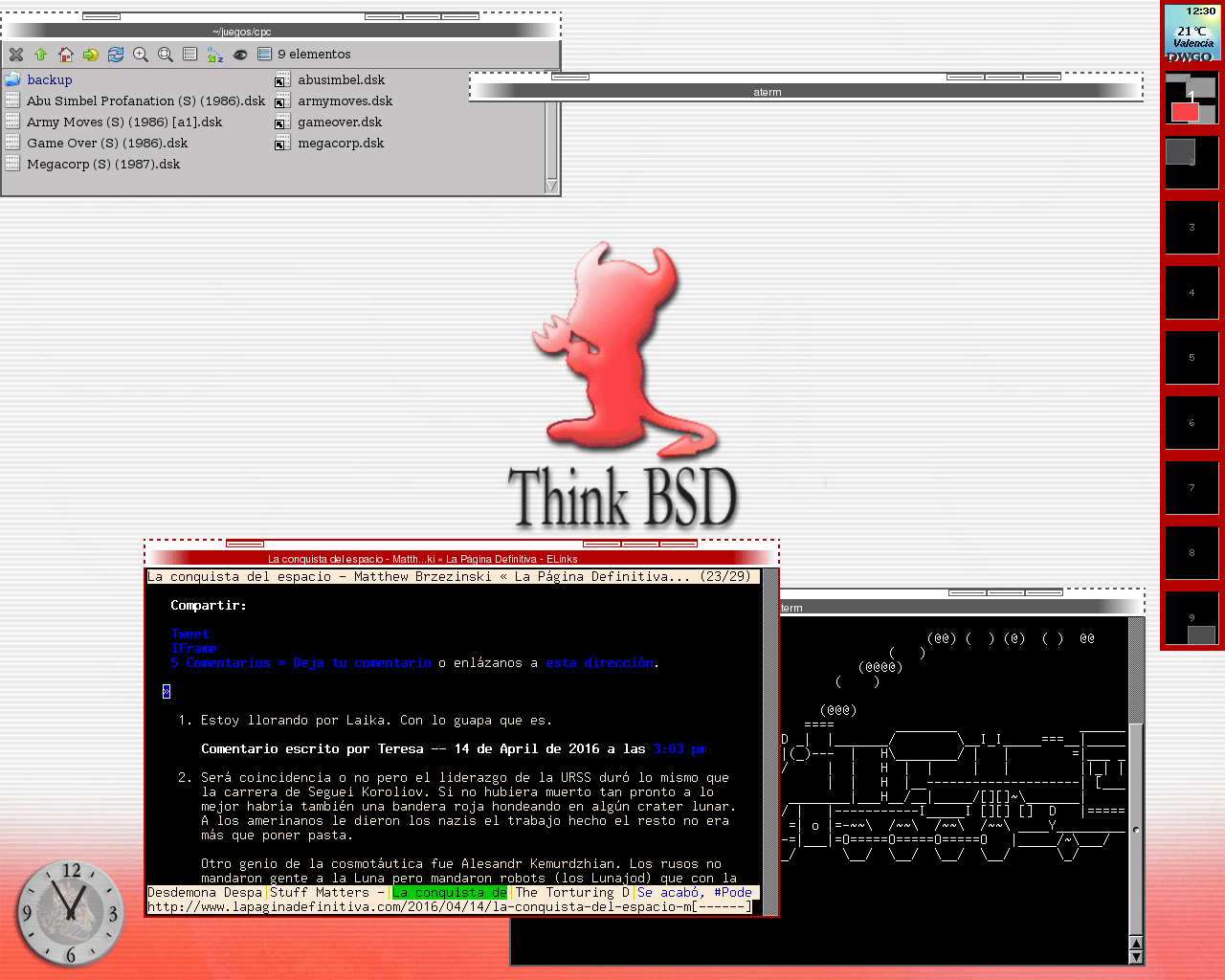1225x980 pixels.
Task: Click the up arrow on lower aterm scrollbar
Action: [1136, 944]
